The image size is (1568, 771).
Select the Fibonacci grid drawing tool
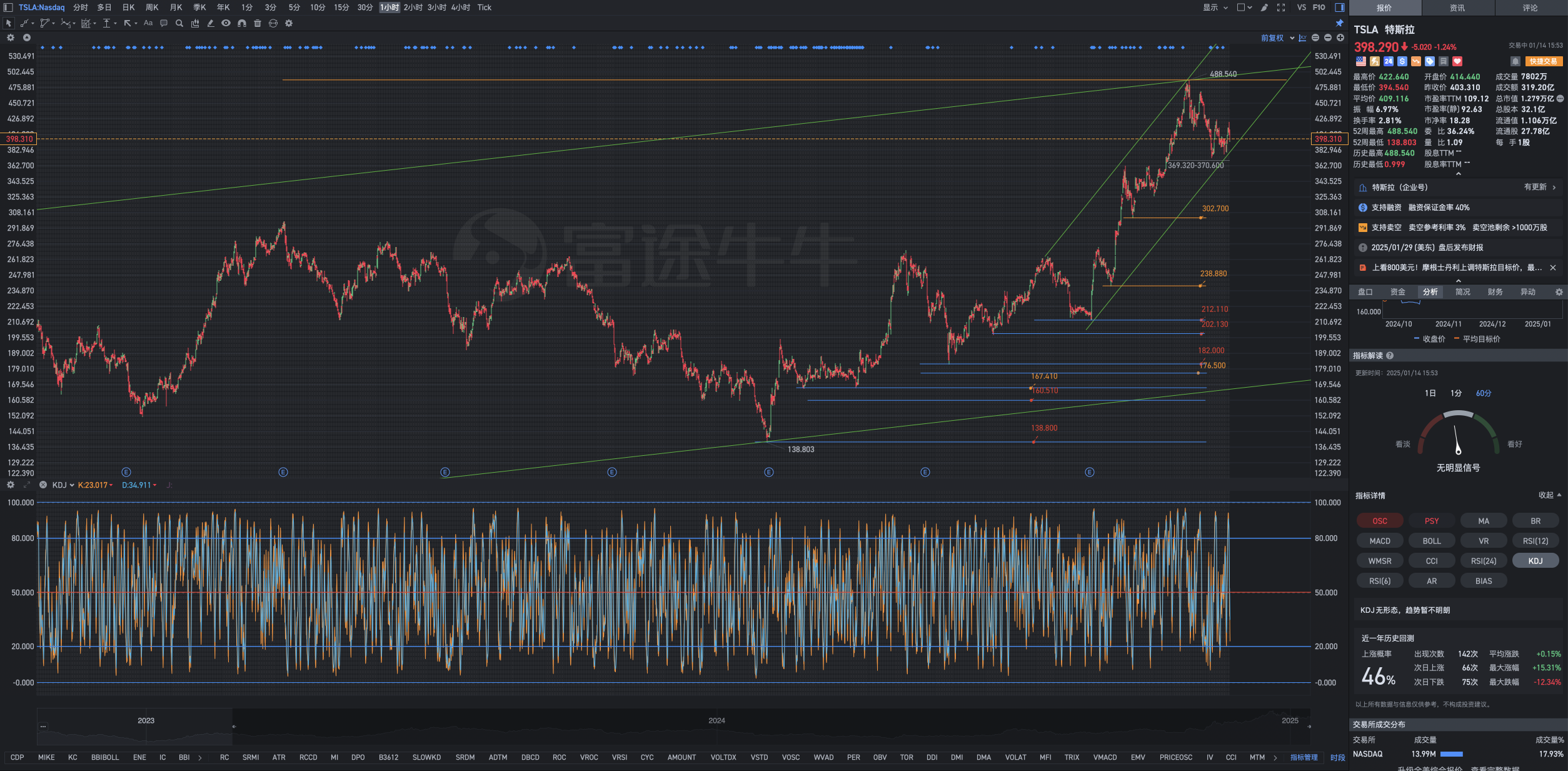[x=86, y=23]
